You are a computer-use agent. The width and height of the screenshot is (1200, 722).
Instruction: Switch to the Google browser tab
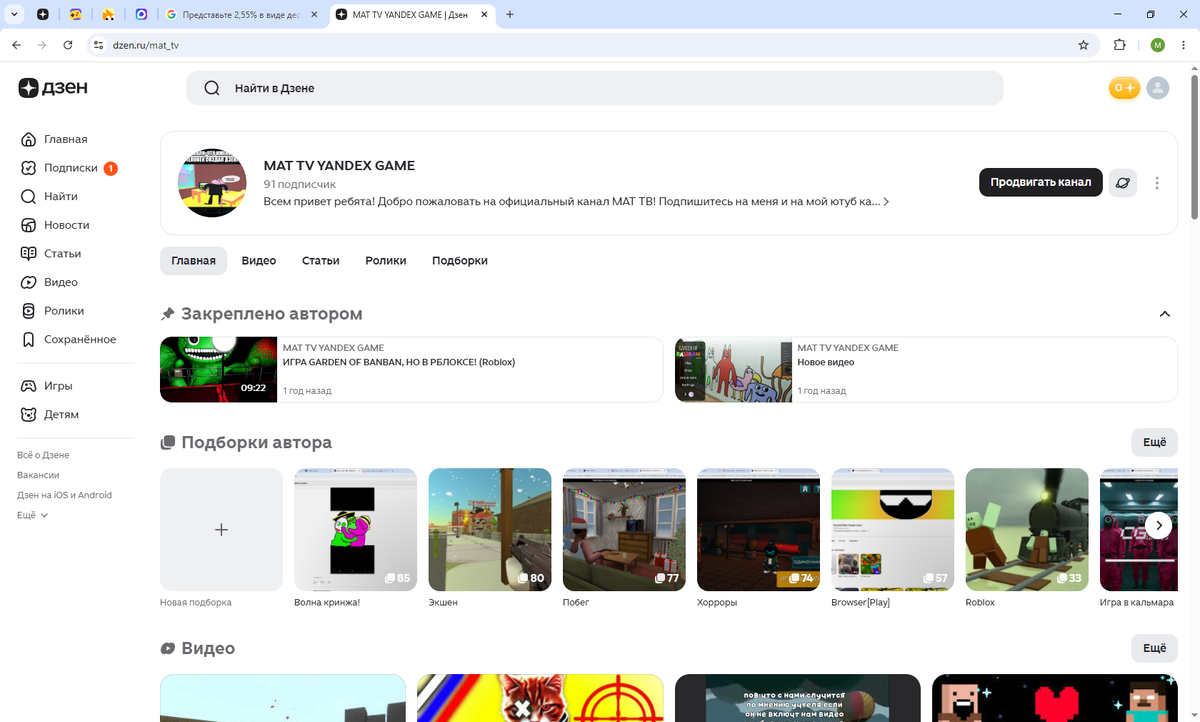coord(241,15)
